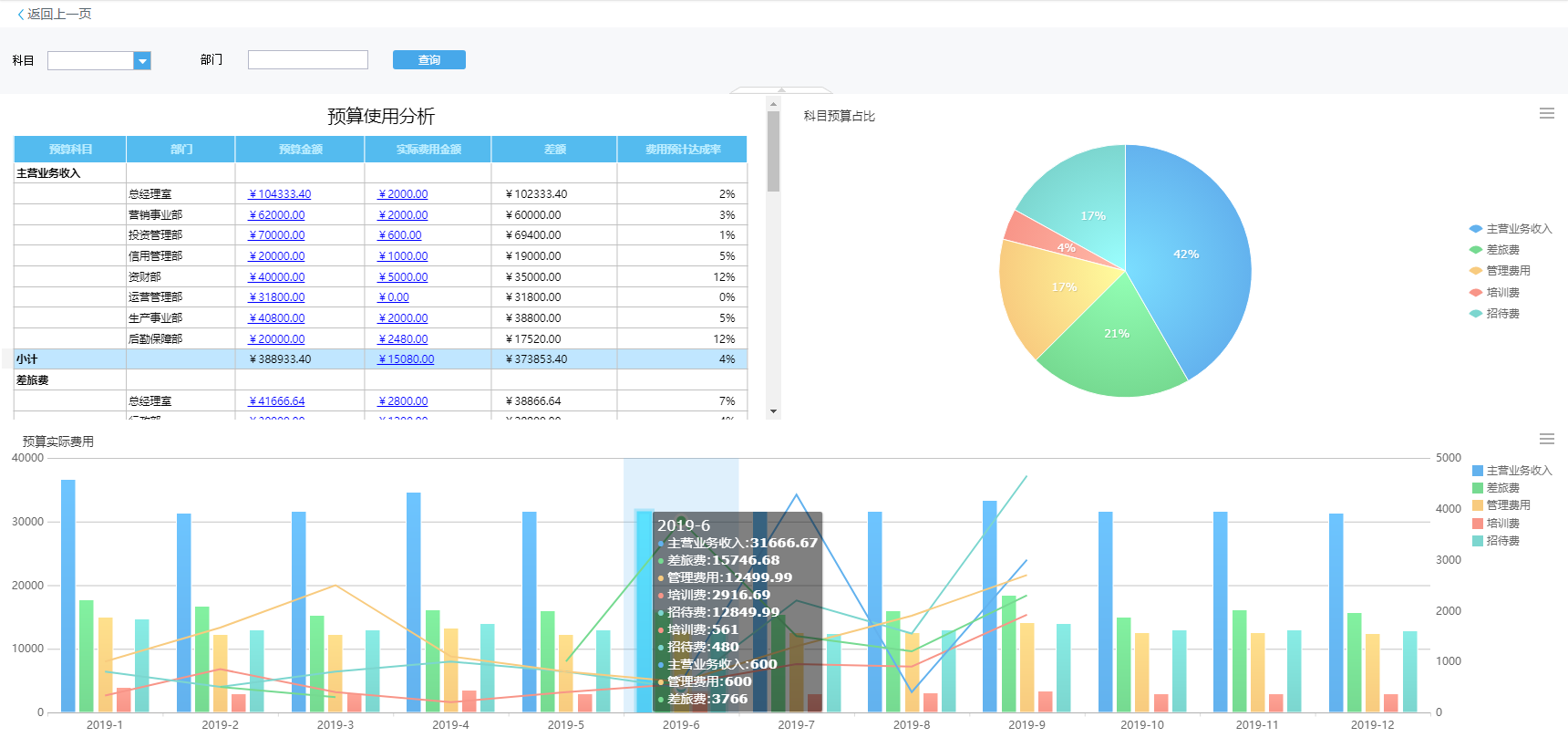Click the 查询 button
The image size is (1568, 748).
(x=428, y=60)
